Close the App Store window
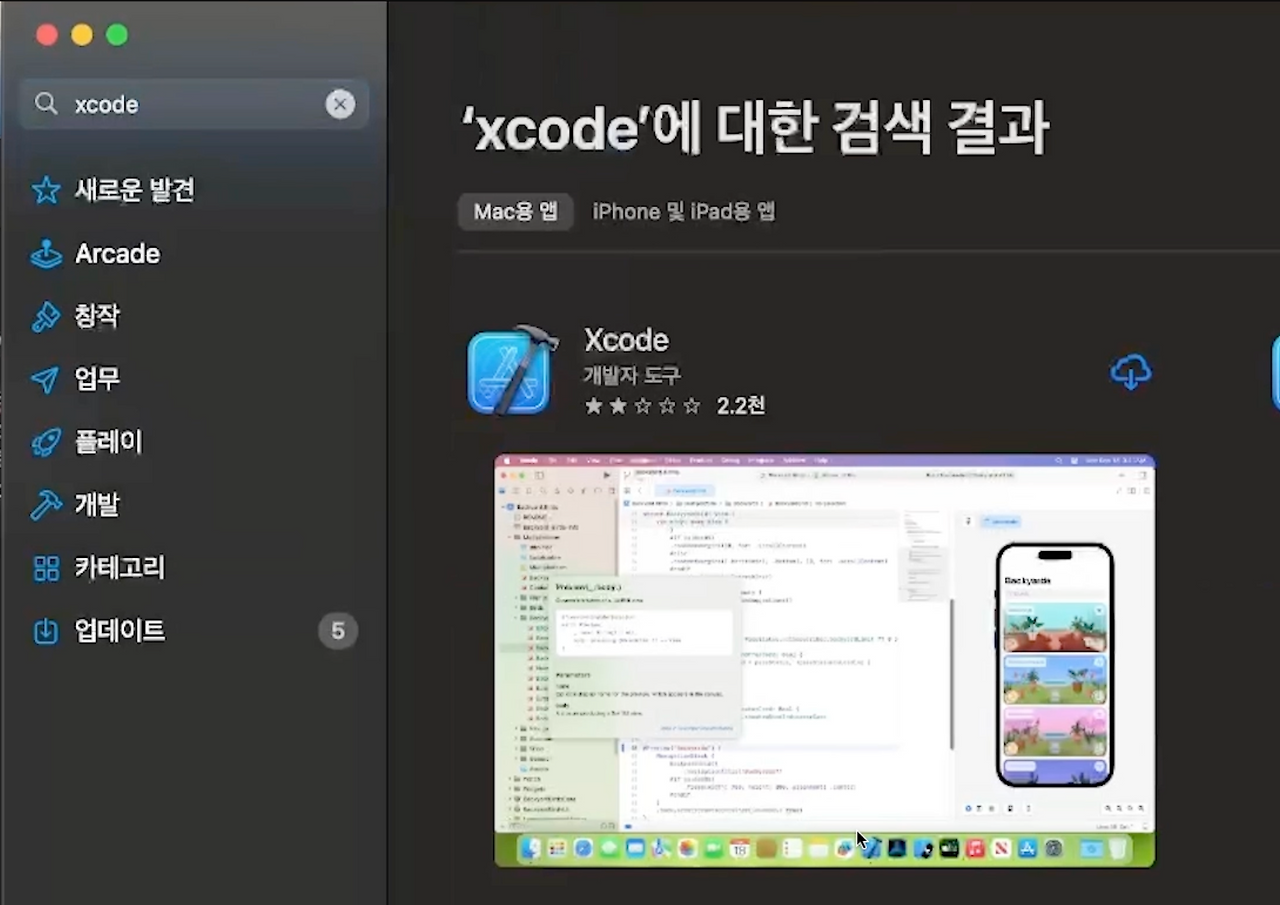Viewport: 1280px width, 905px height. (x=46, y=35)
